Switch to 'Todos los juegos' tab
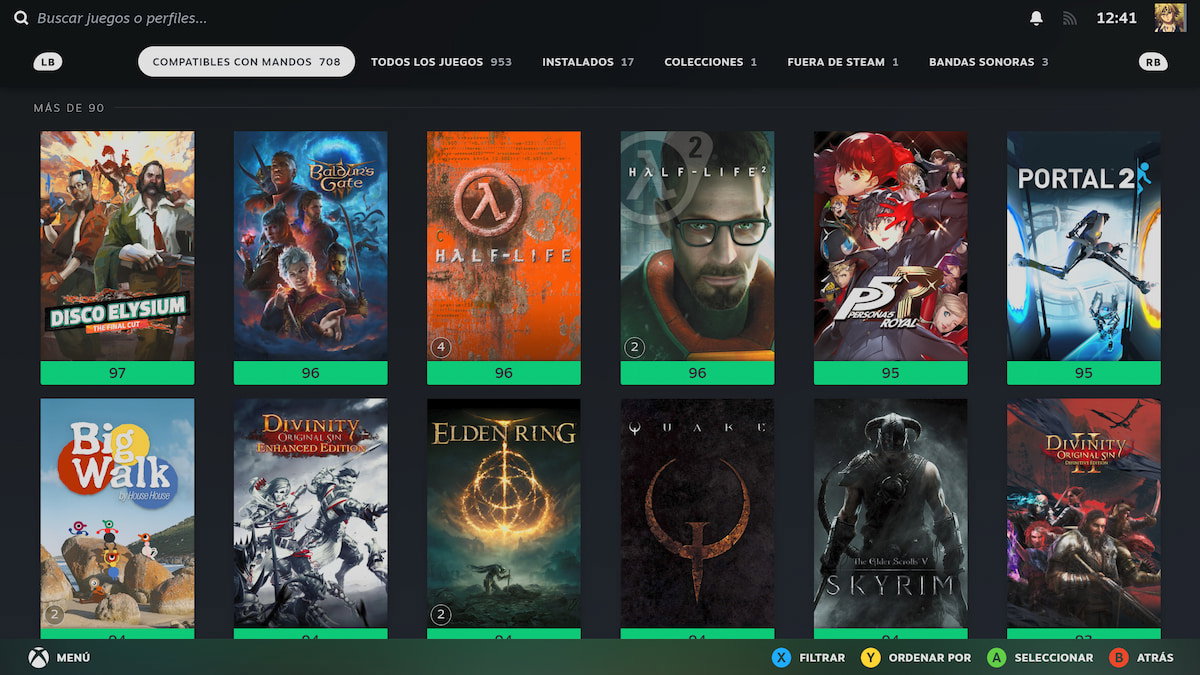1200x675 pixels. pyautogui.click(x=441, y=62)
